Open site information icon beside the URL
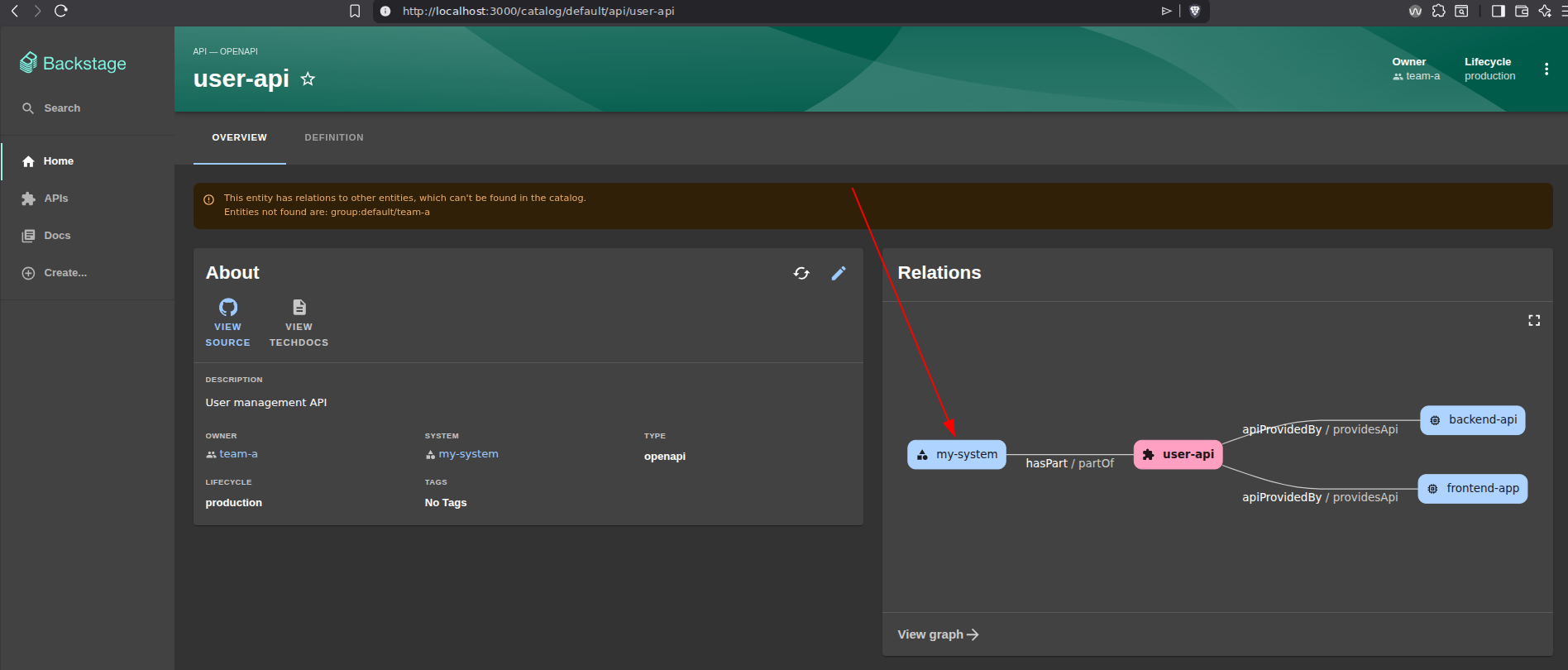1568x670 pixels. [x=385, y=11]
